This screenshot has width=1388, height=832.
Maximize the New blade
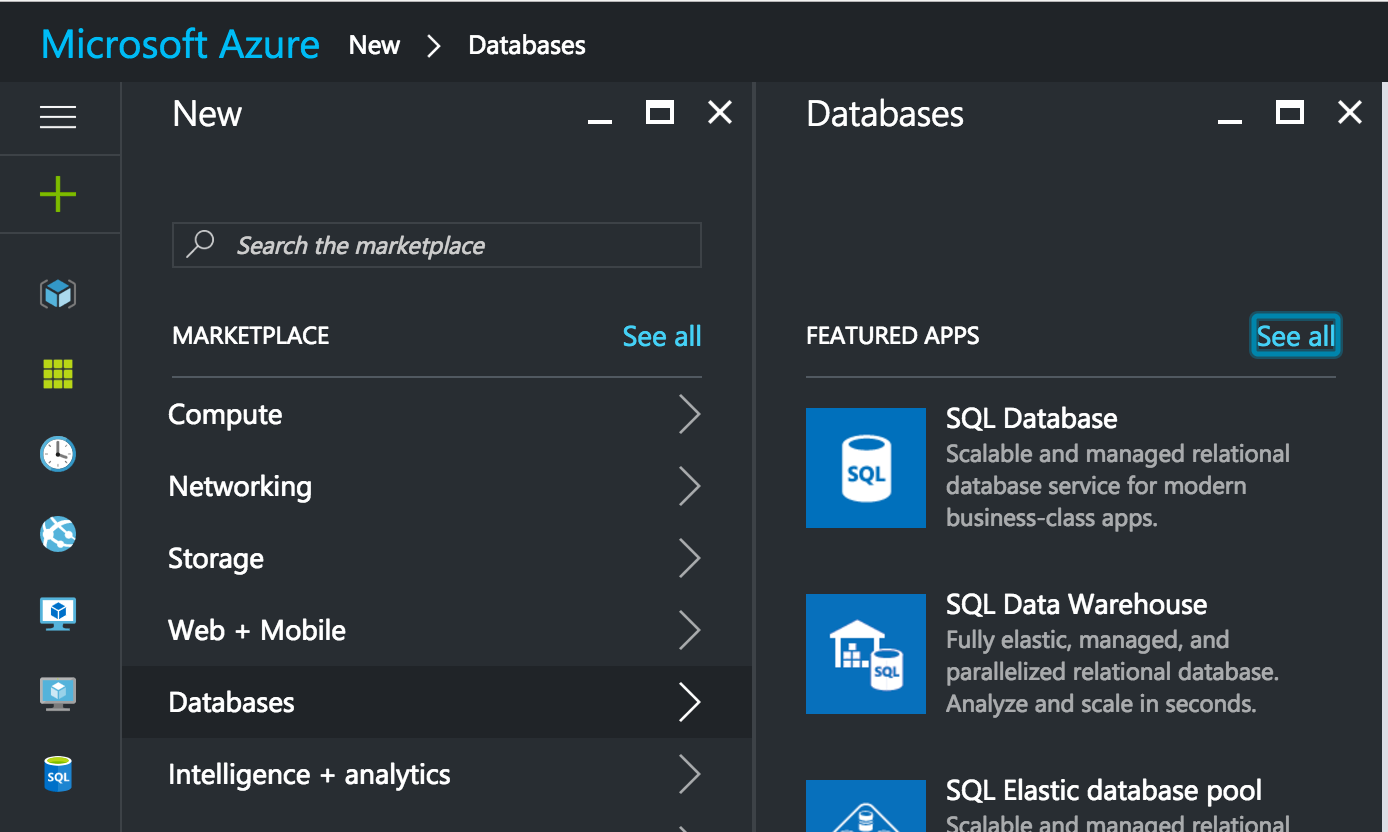point(660,113)
